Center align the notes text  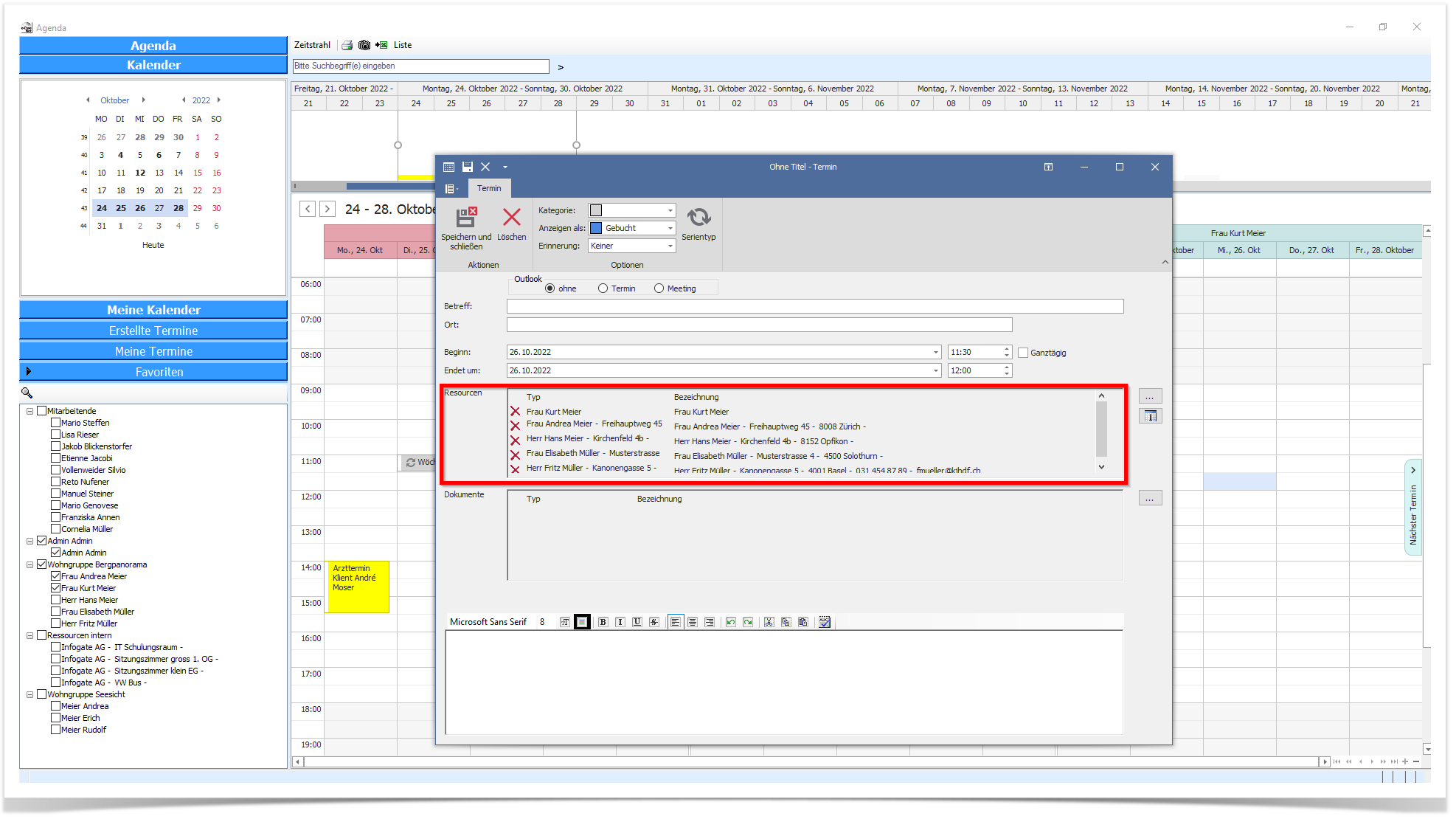692,622
